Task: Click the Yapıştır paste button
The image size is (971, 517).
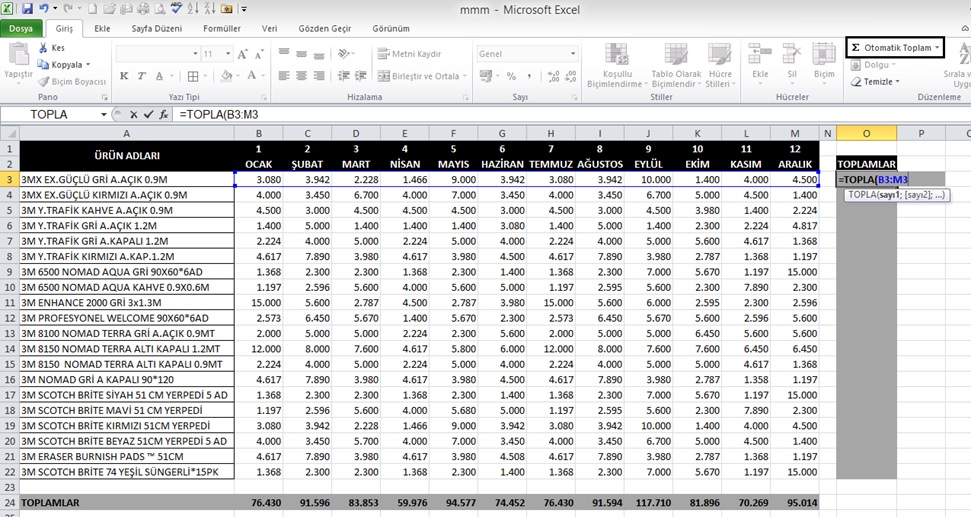Action: 18,62
